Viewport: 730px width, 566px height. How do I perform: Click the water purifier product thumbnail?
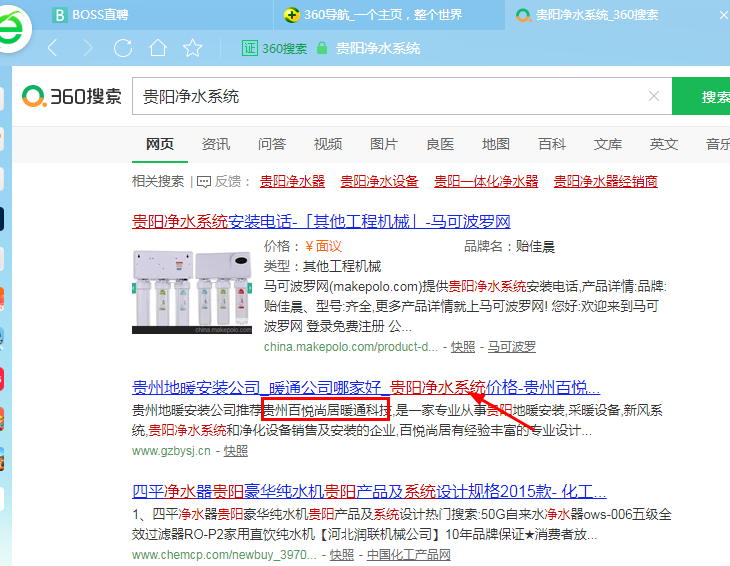click(192, 292)
